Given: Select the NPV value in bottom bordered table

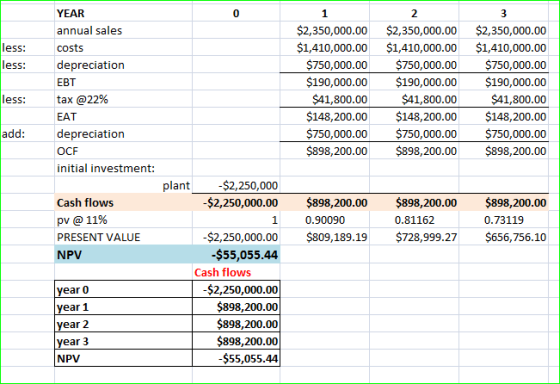Looking at the screenshot, I should (248, 358).
